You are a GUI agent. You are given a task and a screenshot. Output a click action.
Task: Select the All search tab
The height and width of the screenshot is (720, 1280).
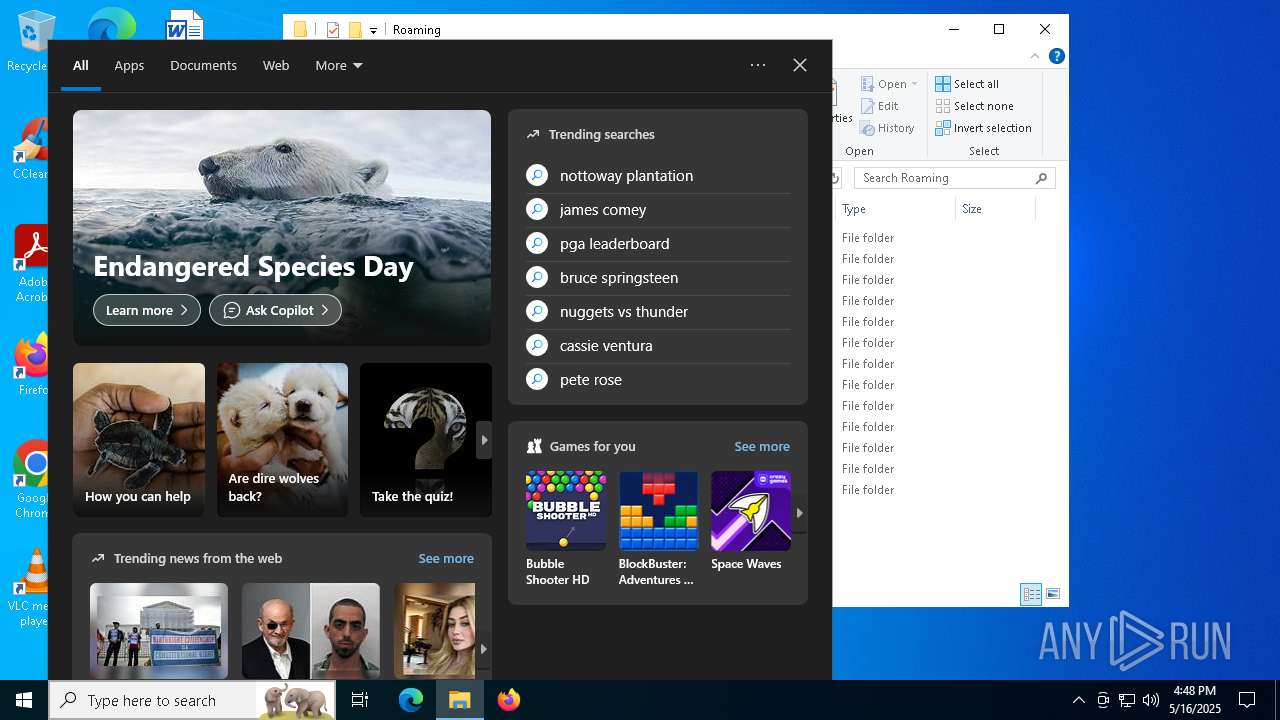pos(81,65)
